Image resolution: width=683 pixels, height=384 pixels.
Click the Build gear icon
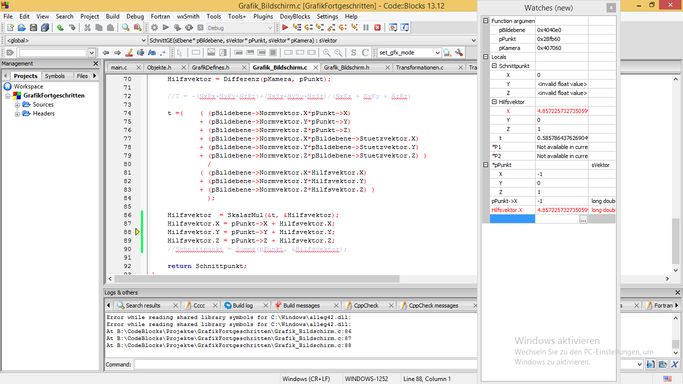pos(154,28)
